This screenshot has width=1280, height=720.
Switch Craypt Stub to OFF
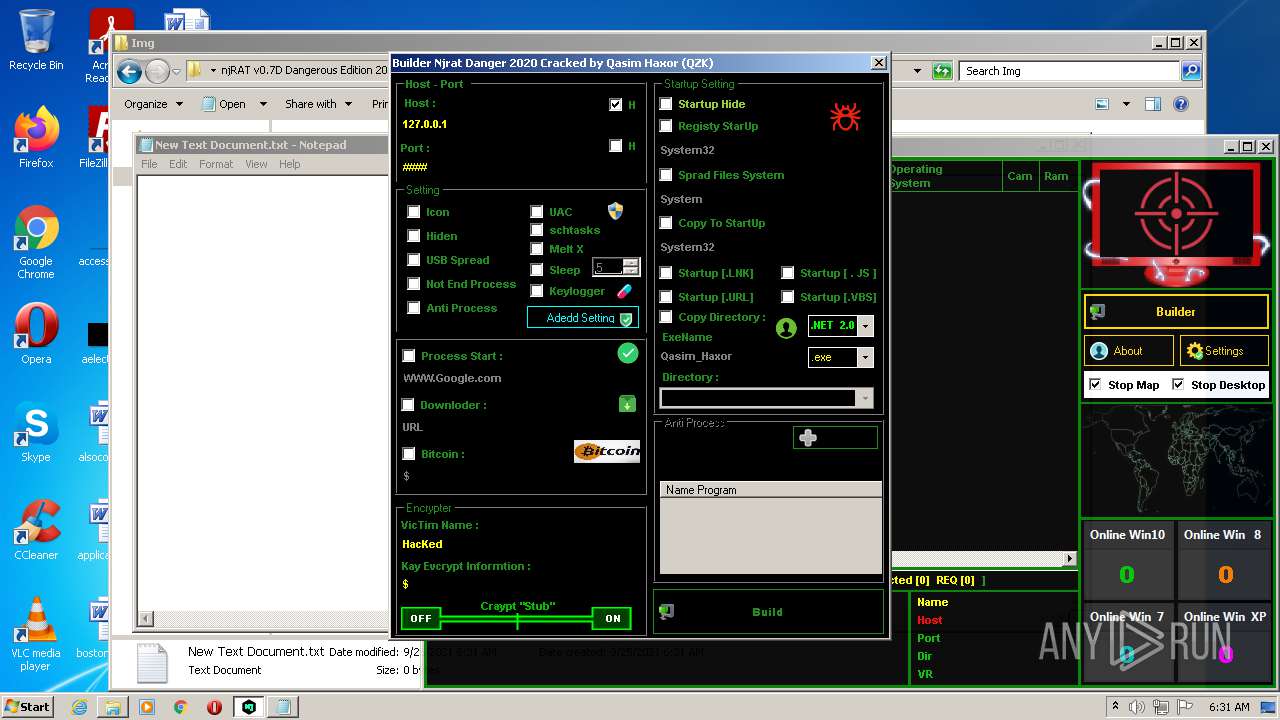tap(421, 618)
